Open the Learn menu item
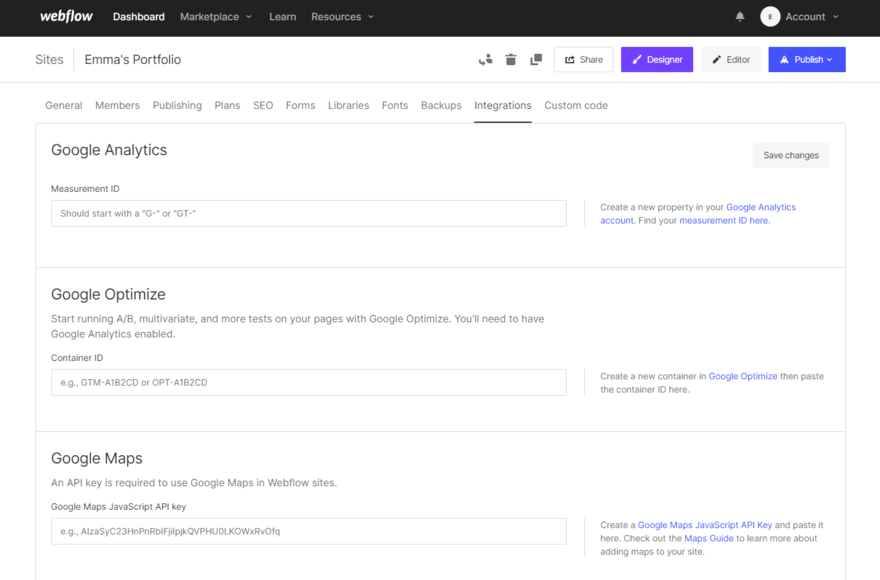The width and height of the screenshot is (880, 580). [x=282, y=17]
